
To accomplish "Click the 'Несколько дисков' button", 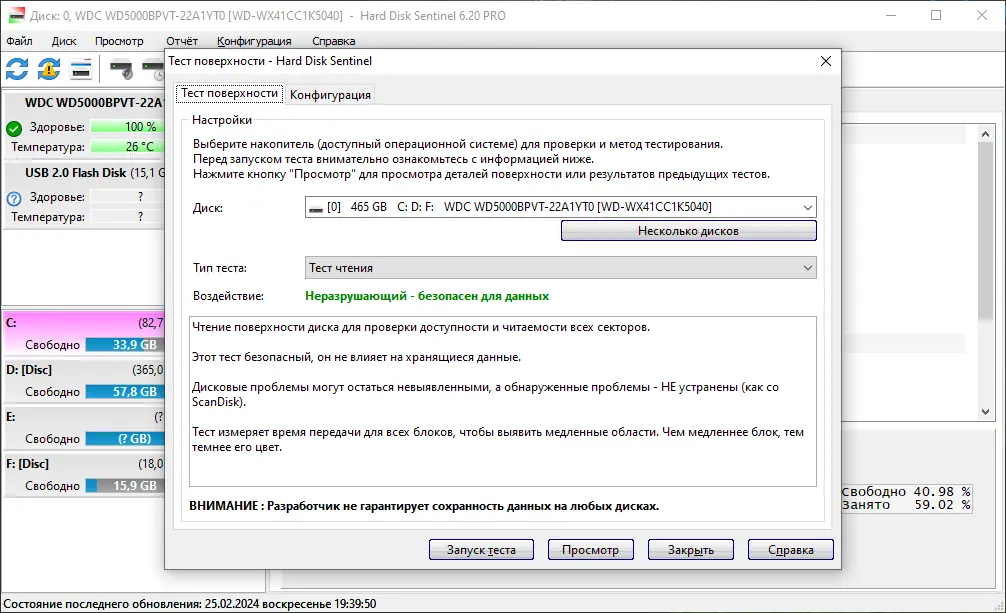I will click(688, 230).
